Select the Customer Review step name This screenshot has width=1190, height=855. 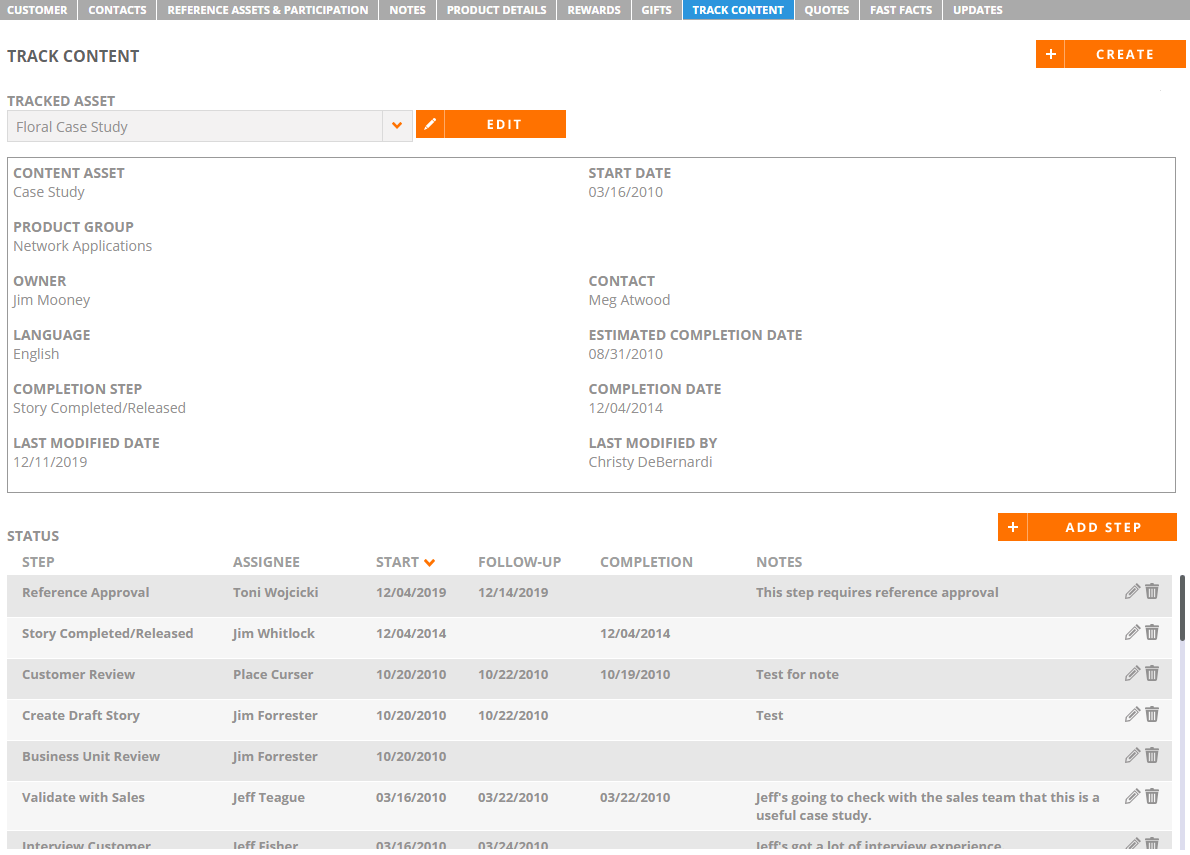pyautogui.click(x=78, y=674)
